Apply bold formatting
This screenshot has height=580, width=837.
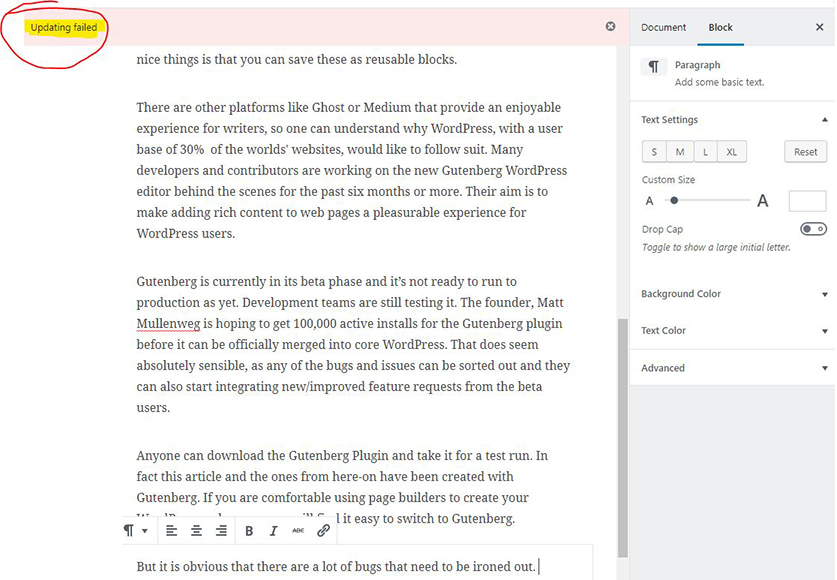249,531
